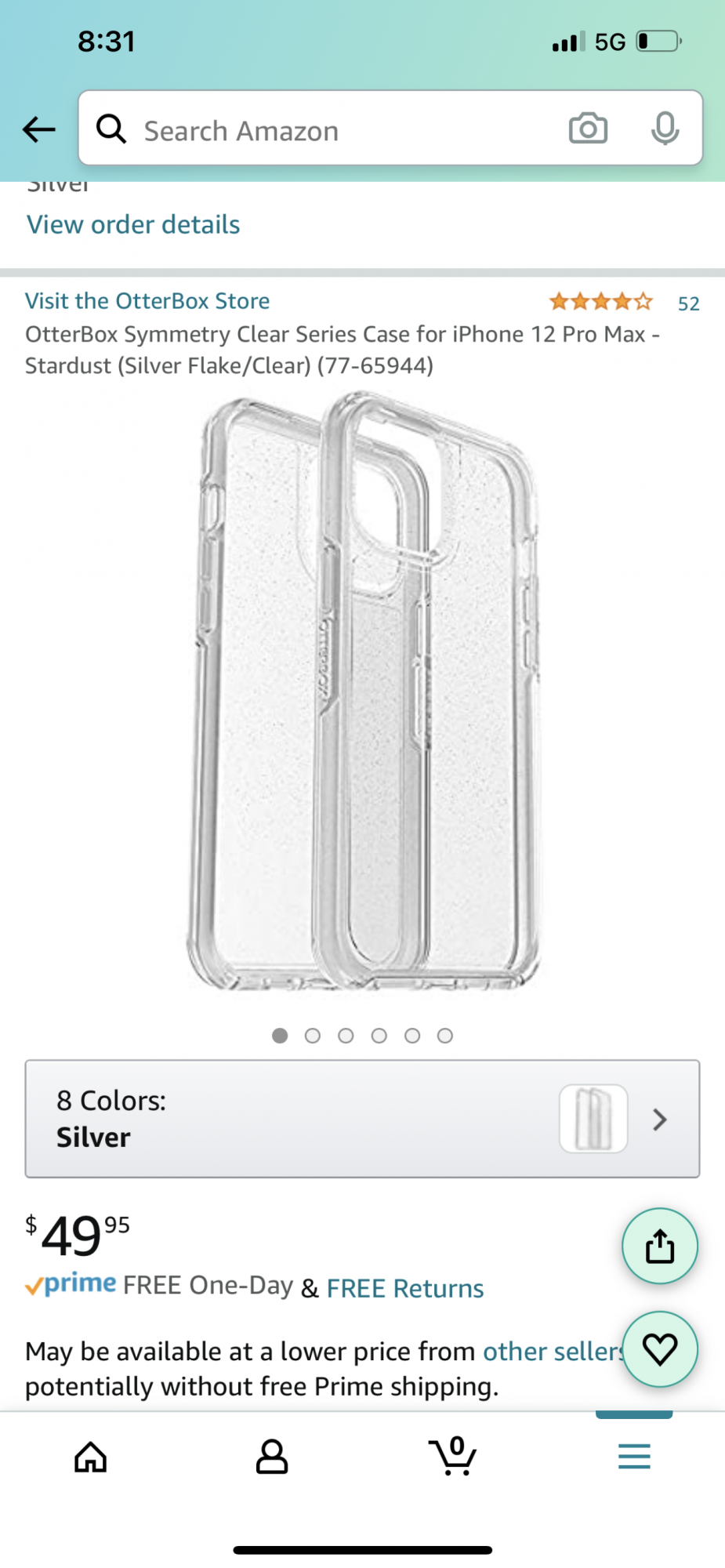
Task: Open the 8 Colors: Silver dropdown
Action: pyautogui.click(x=362, y=1119)
